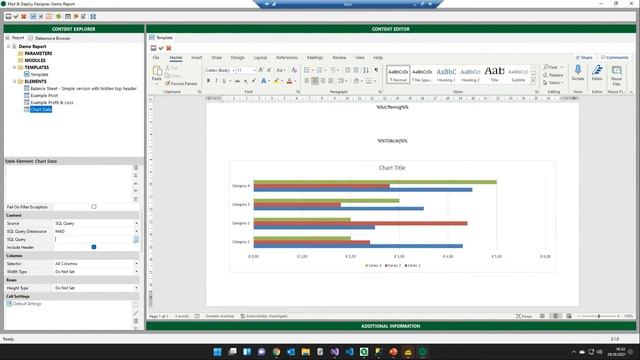Switch to the Datasource Browser tab

click(49, 38)
